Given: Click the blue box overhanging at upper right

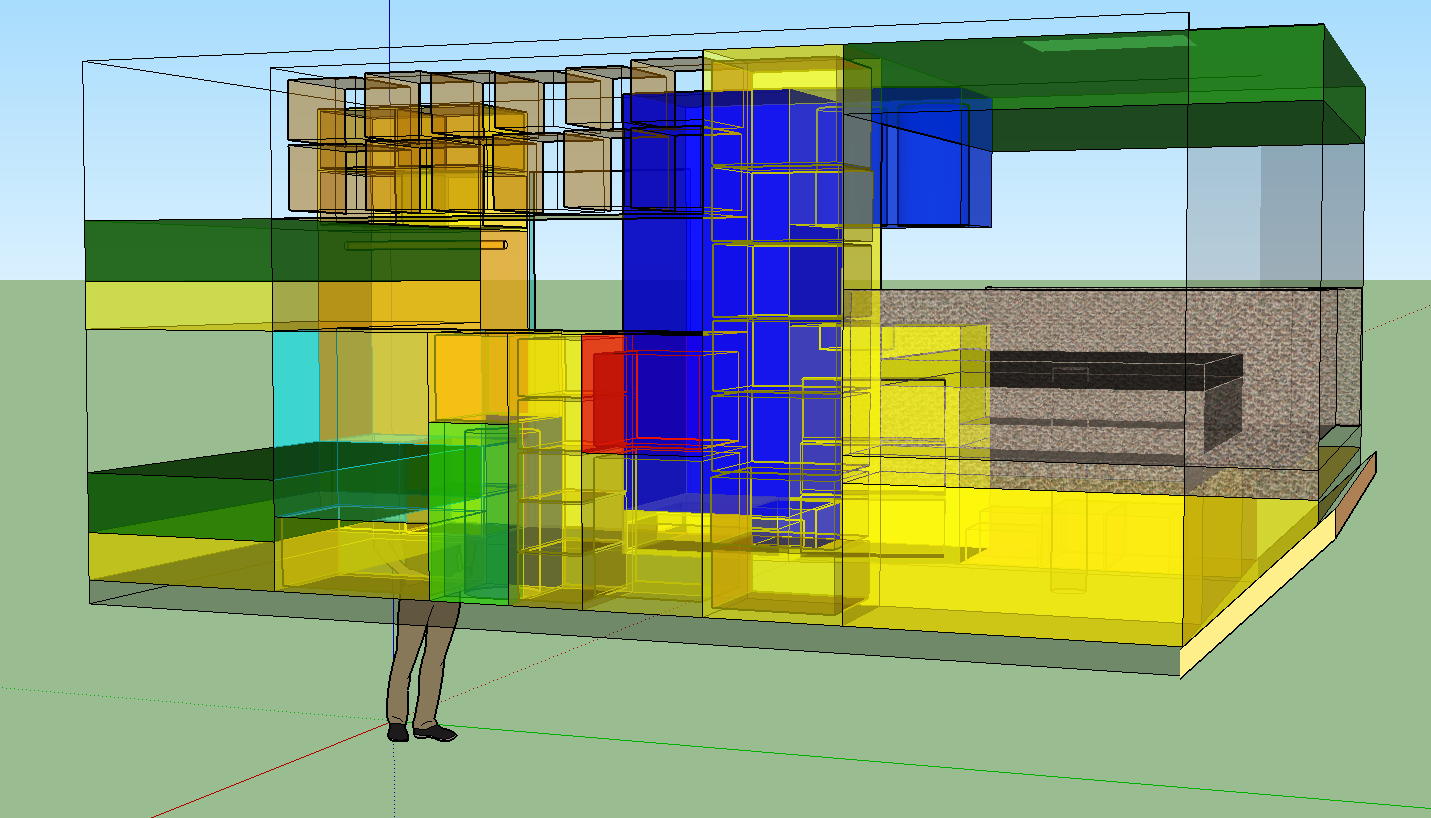Looking at the screenshot, I should [x=930, y=160].
